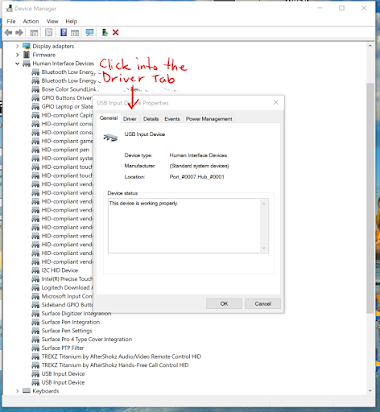The height and width of the screenshot is (412, 380).
Task: Switch to the Driver tab
Action: (130, 119)
